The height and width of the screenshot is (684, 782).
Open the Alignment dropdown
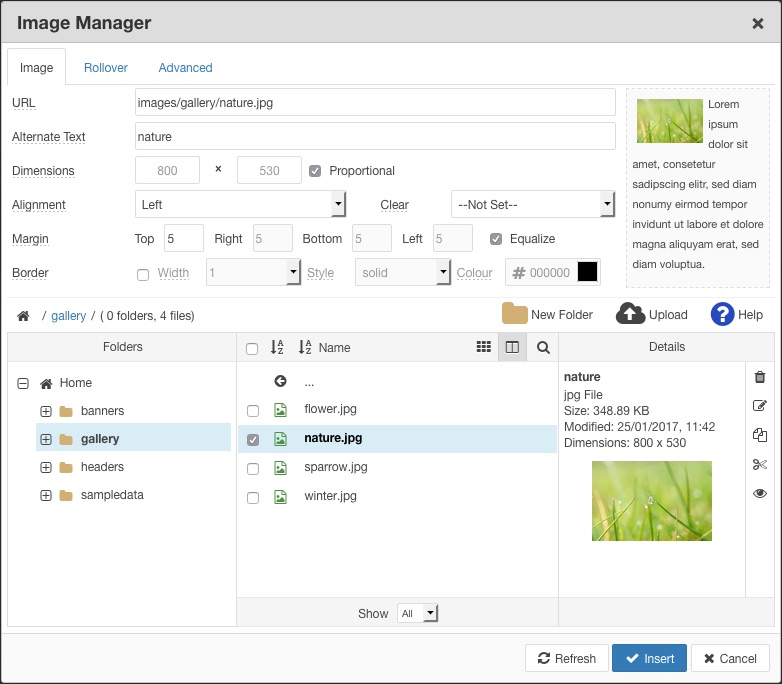click(x=240, y=205)
